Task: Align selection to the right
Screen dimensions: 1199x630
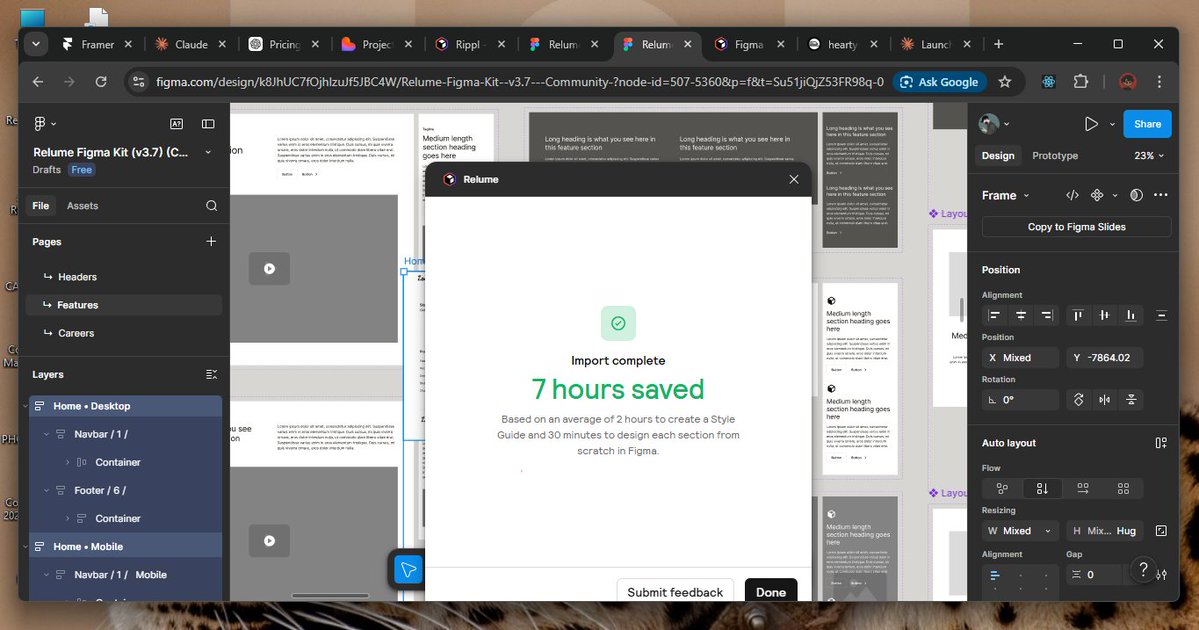Action: click(1047, 315)
